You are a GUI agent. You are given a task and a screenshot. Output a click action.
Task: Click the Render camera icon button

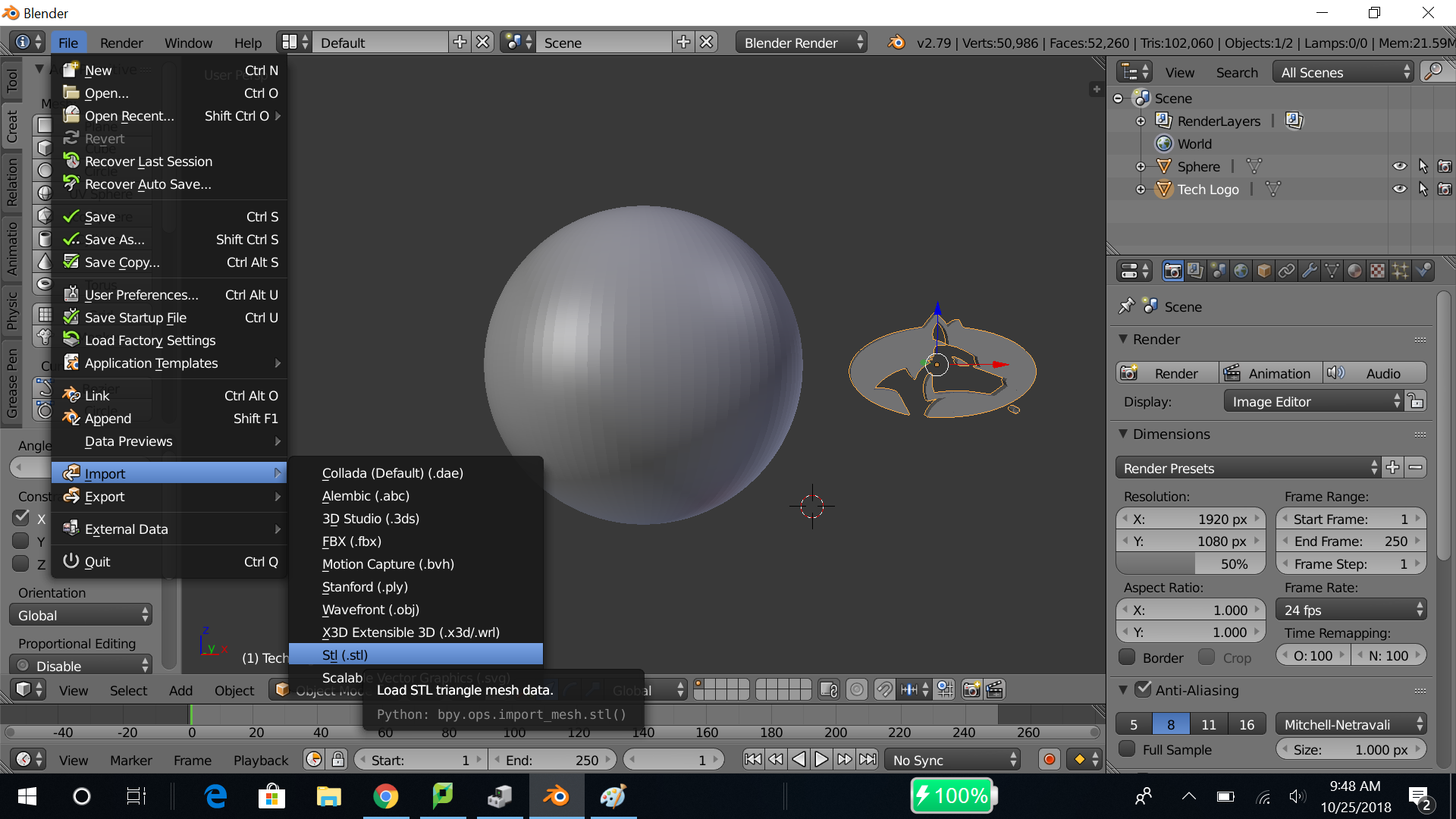[x=1166, y=373]
